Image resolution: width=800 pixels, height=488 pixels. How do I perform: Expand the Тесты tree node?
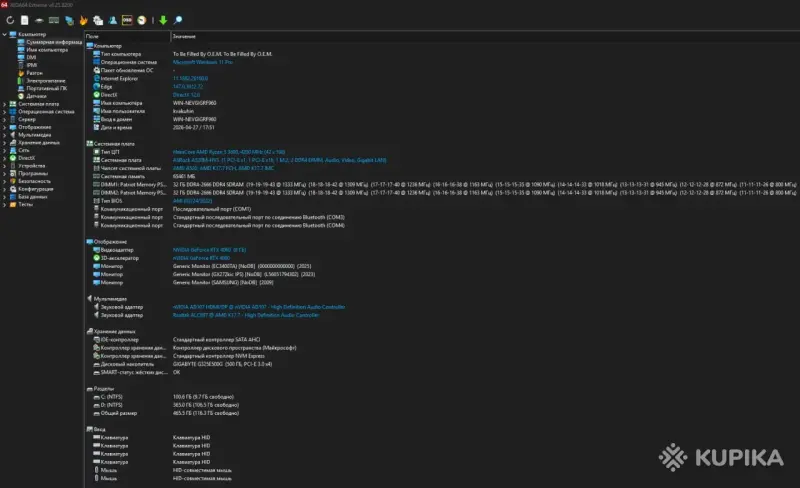point(4,203)
